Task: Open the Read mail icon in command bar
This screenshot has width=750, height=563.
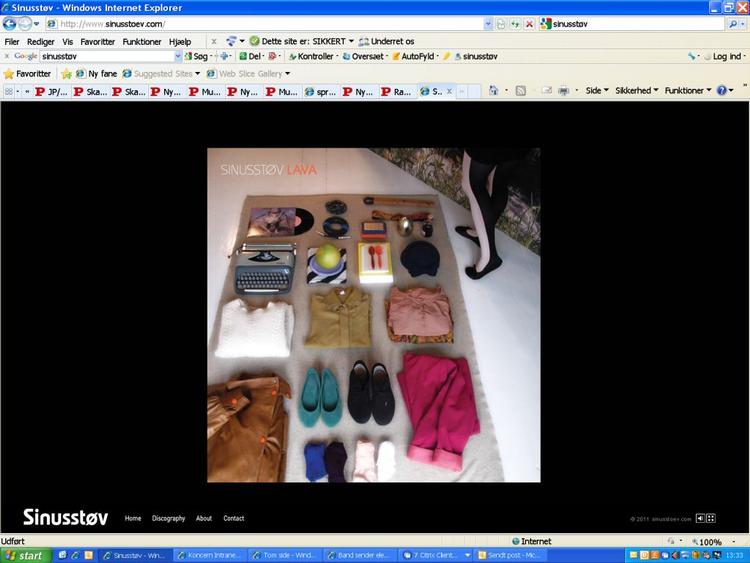Action: (x=547, y=90)
